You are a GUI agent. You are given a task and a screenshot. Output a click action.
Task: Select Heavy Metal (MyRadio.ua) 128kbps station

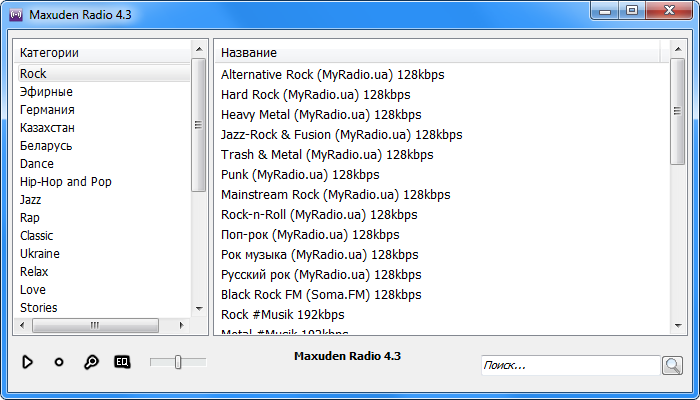[321, 115]
